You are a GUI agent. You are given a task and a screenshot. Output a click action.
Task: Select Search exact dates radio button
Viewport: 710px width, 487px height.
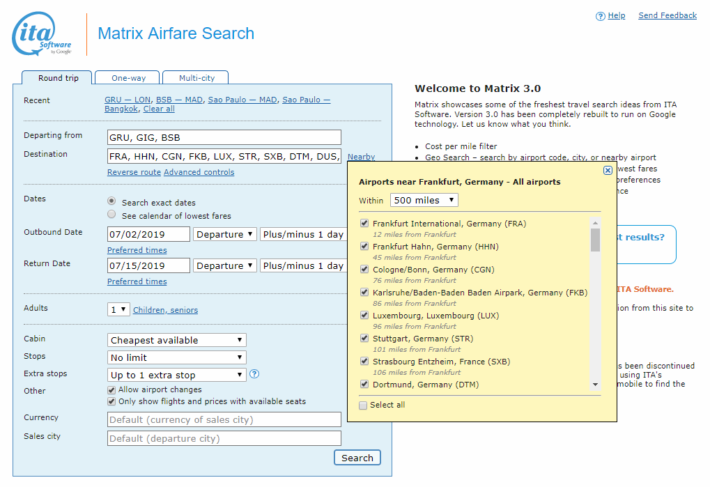tap(111, 201)
